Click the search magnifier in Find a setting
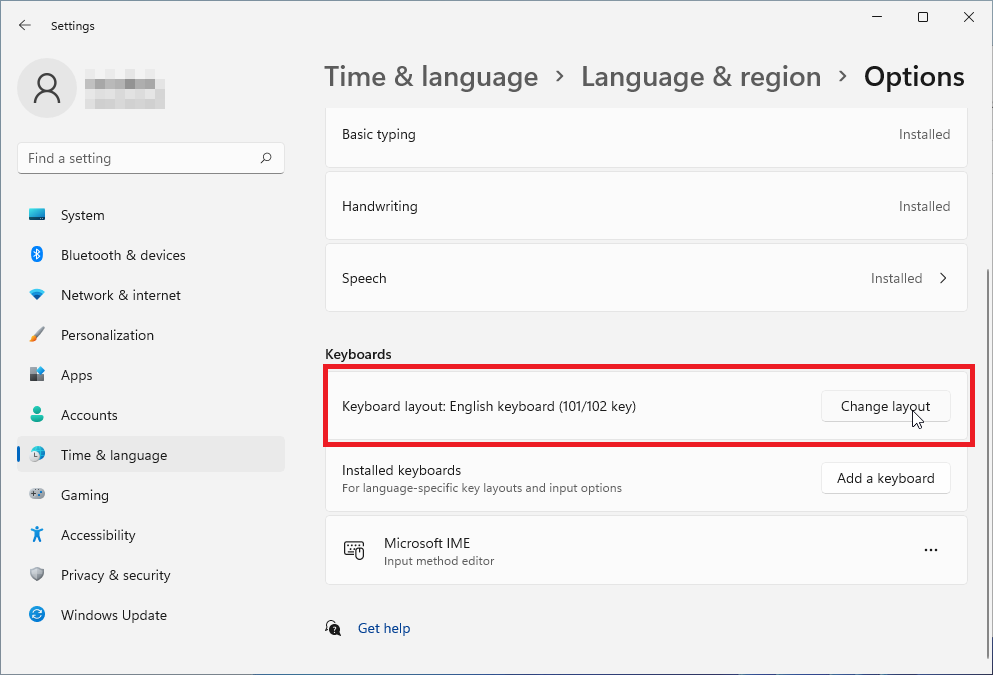The height and width of the screenshot is (675, 993). click(267, 158)
